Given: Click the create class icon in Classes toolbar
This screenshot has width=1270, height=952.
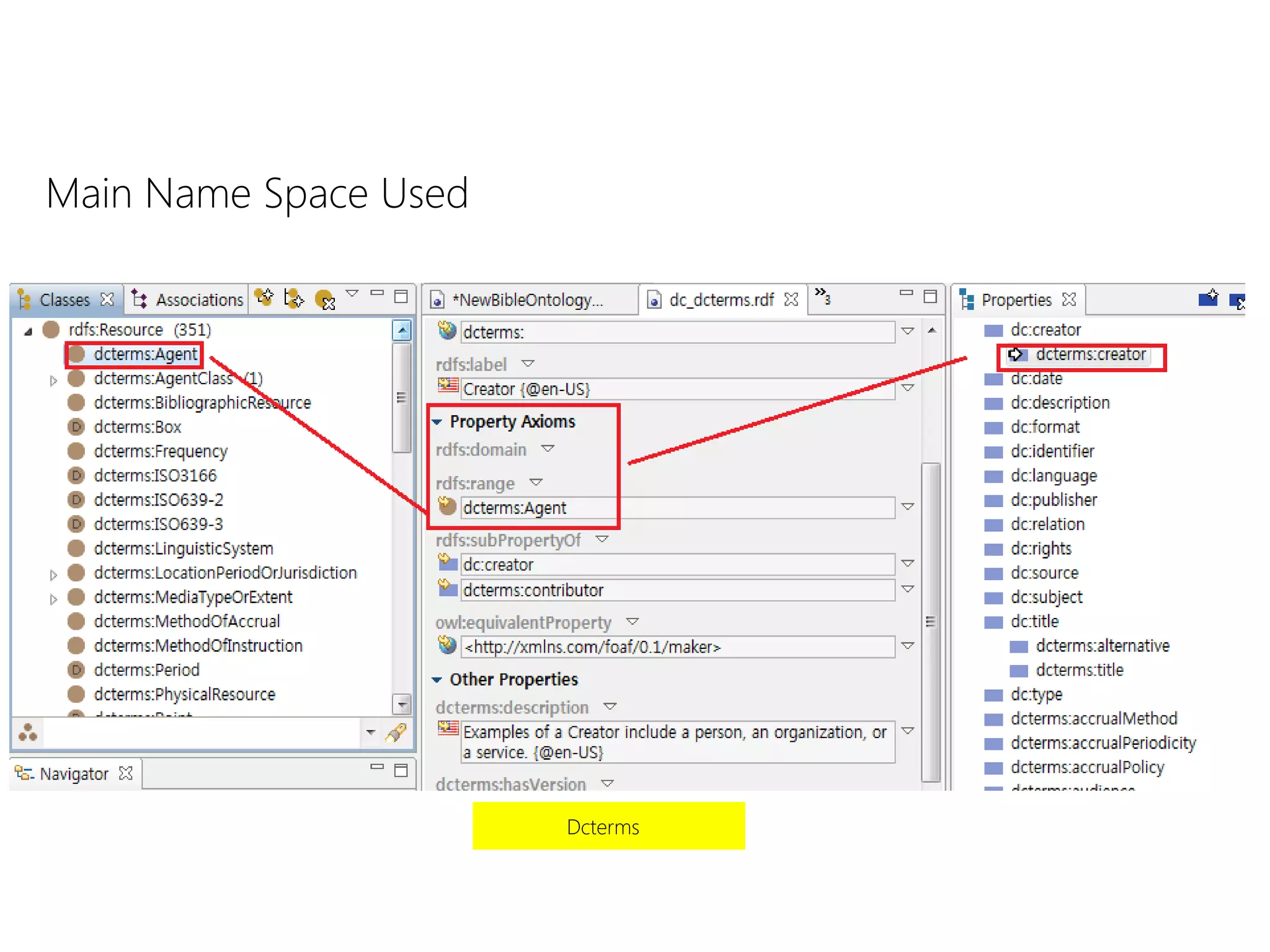Looking at the screenshot, I should click(x=265, y=297).
